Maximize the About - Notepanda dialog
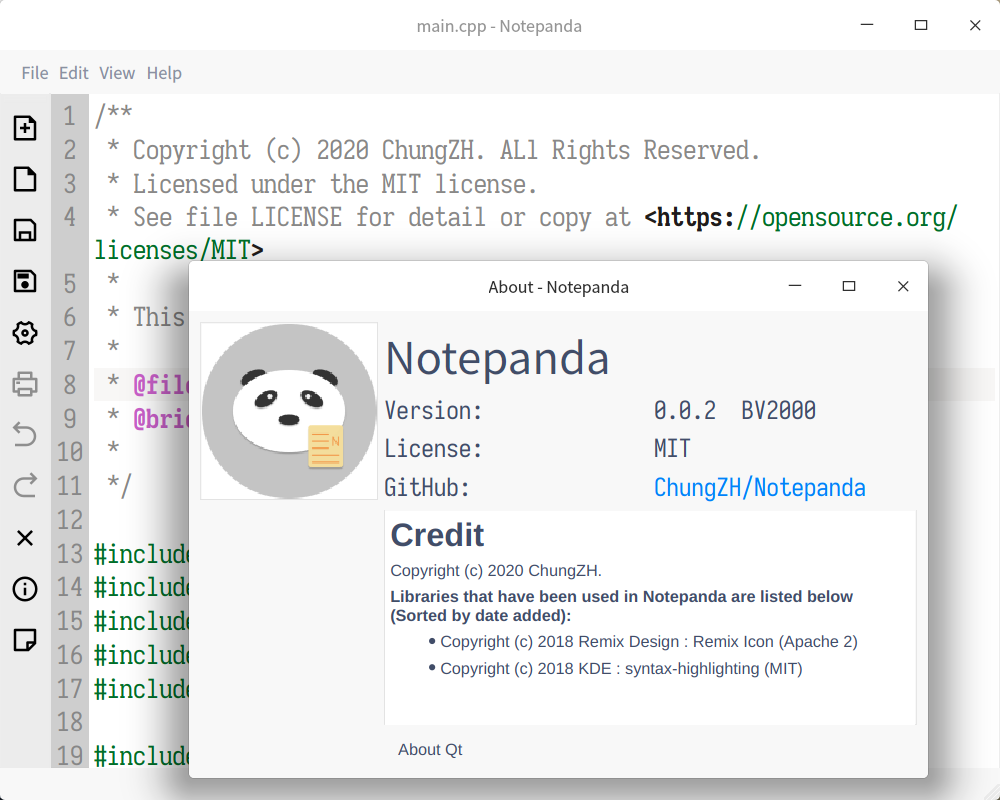Screen dimensions: 1000x800 (849, 287)
